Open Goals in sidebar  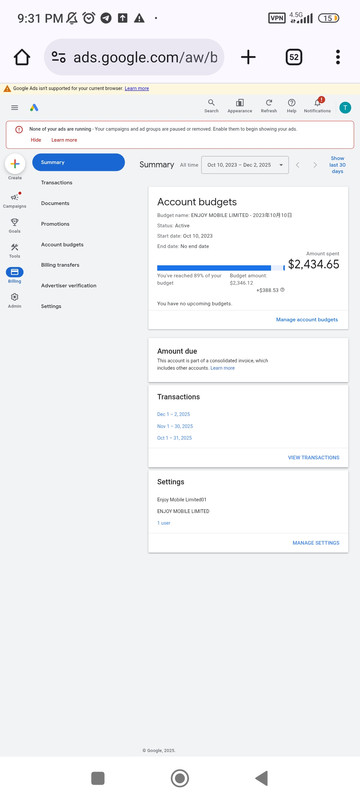(x=15, y=225)
